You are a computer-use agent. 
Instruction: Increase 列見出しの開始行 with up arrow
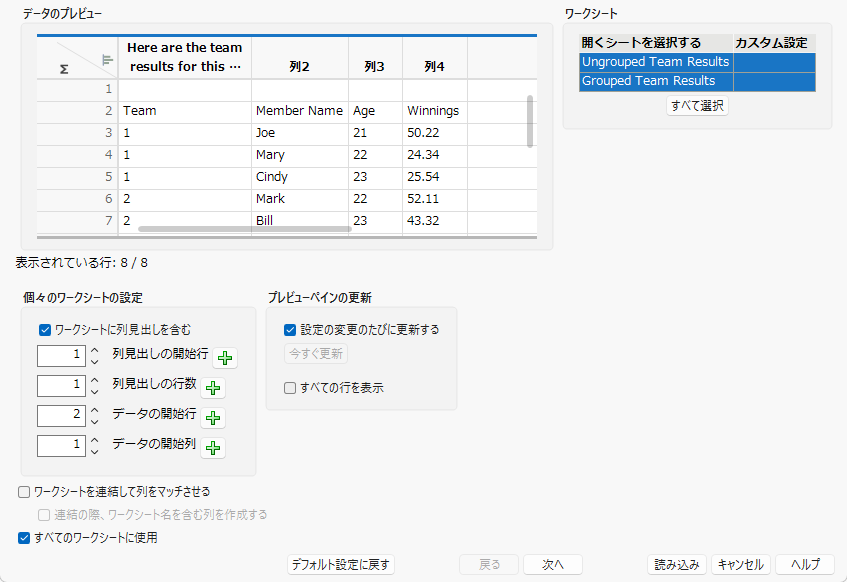[x=95, y=350]
